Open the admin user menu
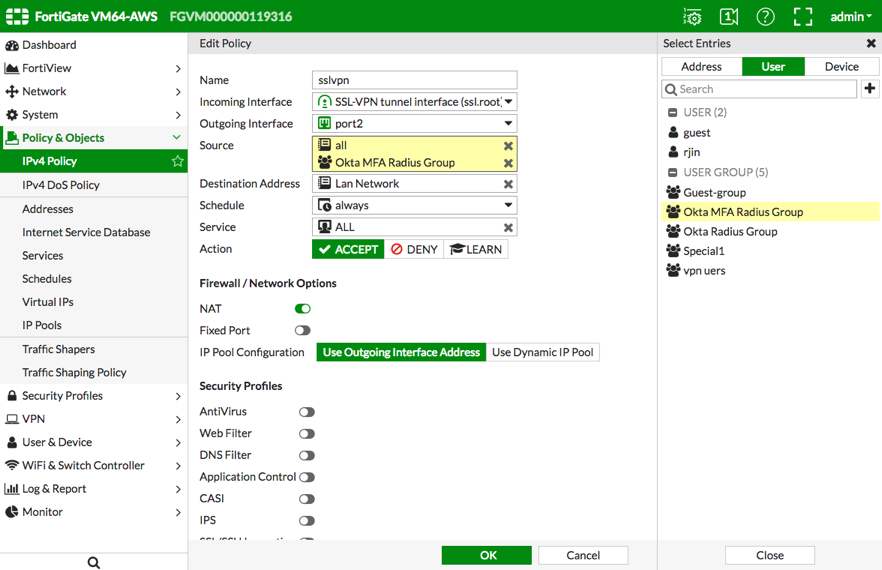The image size is (882, 570). pyautogui.click(x=850, y=17)
